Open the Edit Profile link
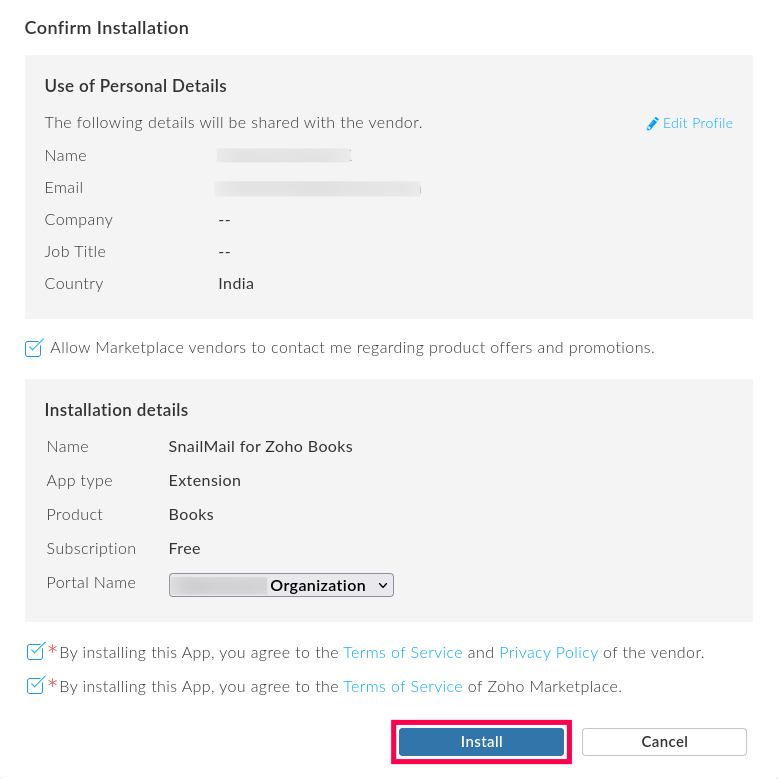The image size is (778, 779). (697, 123)
